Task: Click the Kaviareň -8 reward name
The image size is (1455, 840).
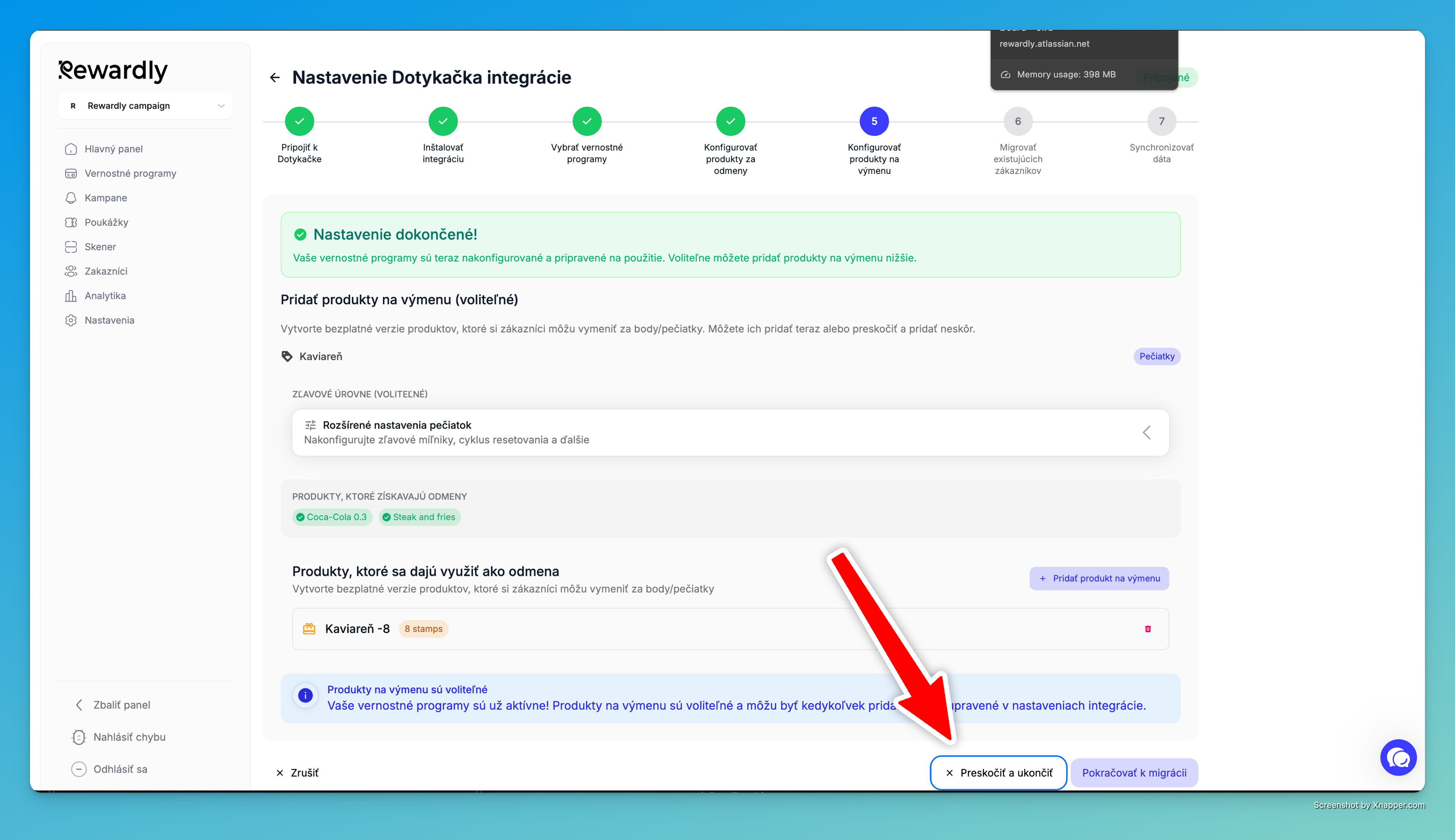Action: tap(357, 629)
